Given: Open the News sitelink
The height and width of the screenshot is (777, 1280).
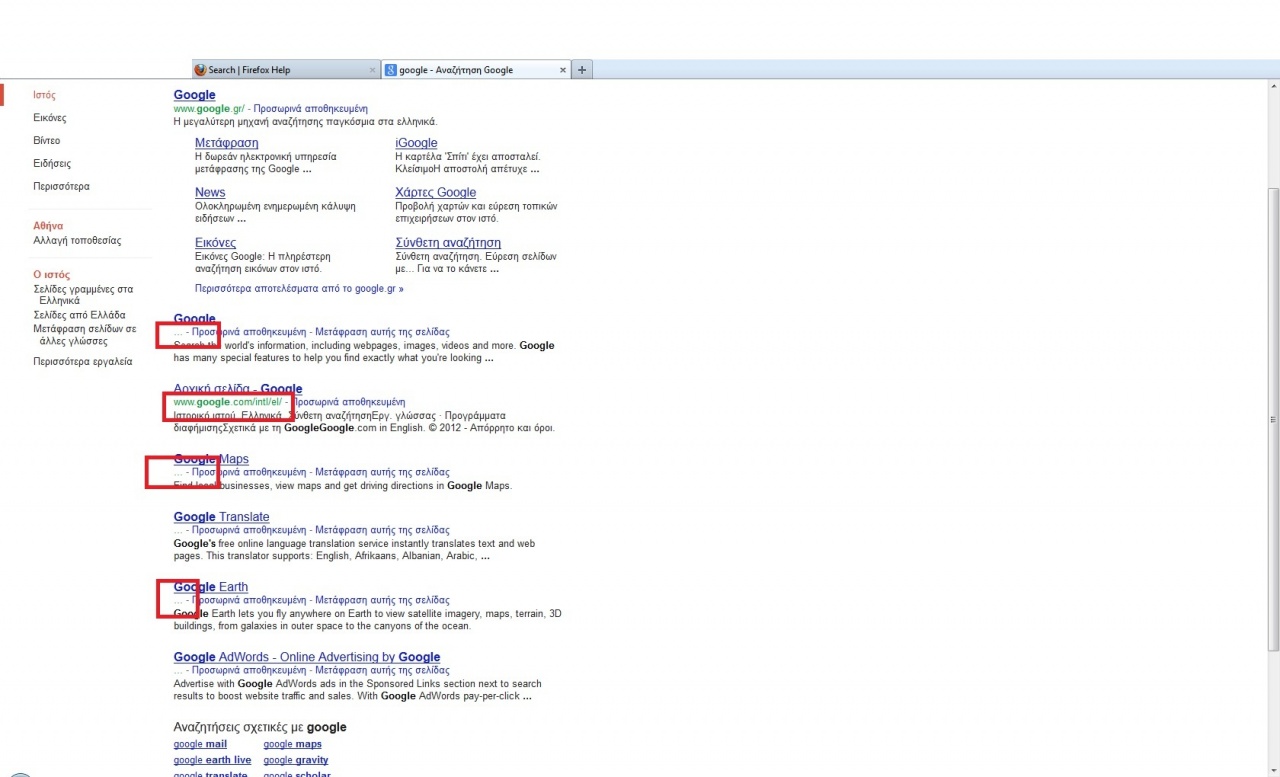Looking at the screenshot, I should click(x=210, y=192).
